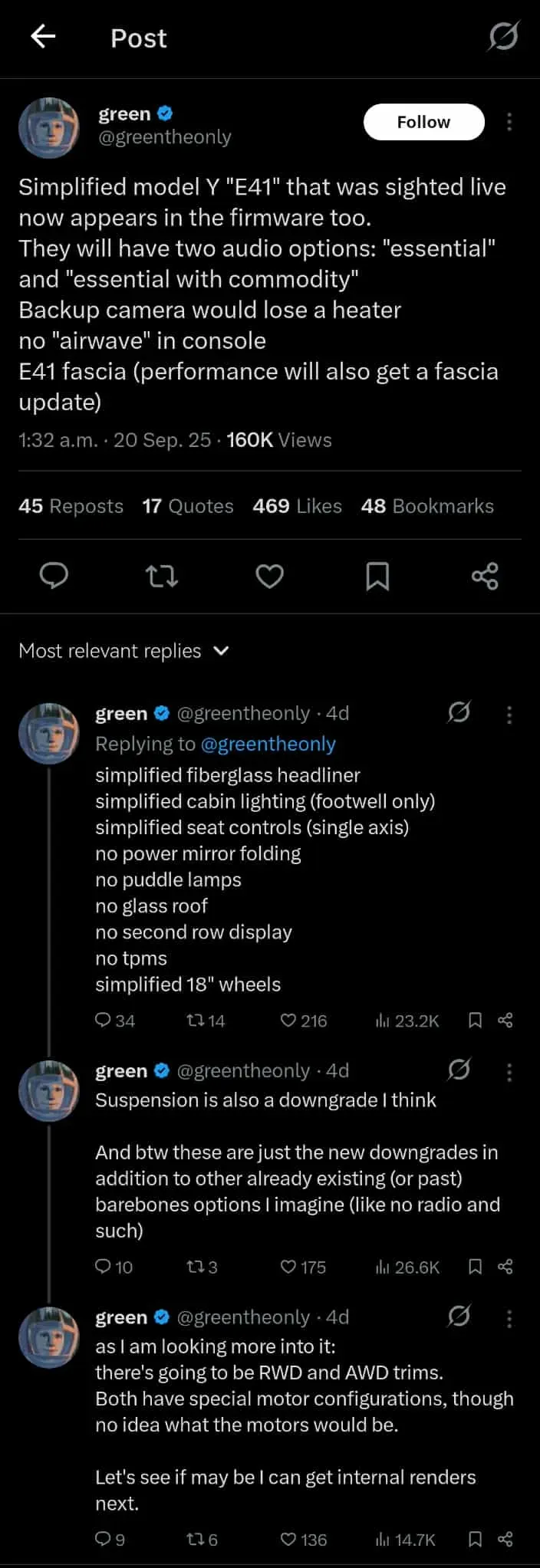Open green's profile avatar on main post

[x=49, y=127]
